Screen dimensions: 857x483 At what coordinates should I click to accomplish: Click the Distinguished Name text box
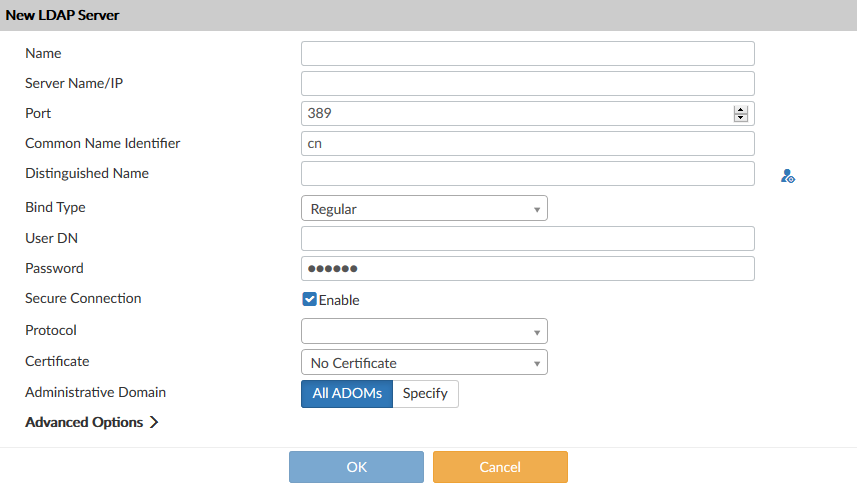click(527, 173)
